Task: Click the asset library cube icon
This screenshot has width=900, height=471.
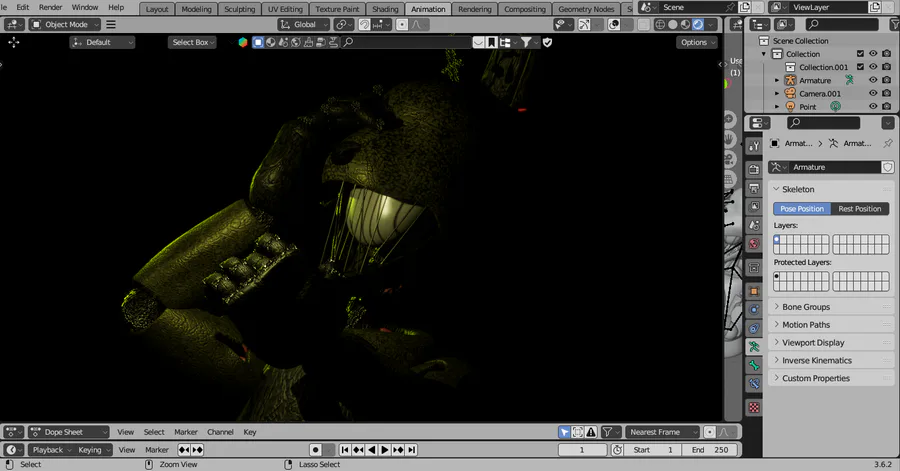Action: [243, 42]
